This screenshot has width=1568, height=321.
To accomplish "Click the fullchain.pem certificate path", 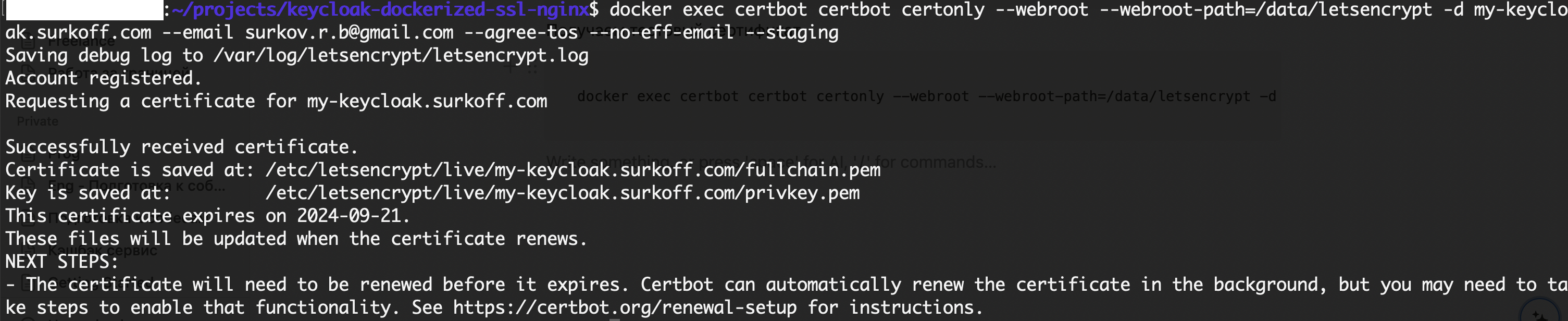I will (573, 170).
